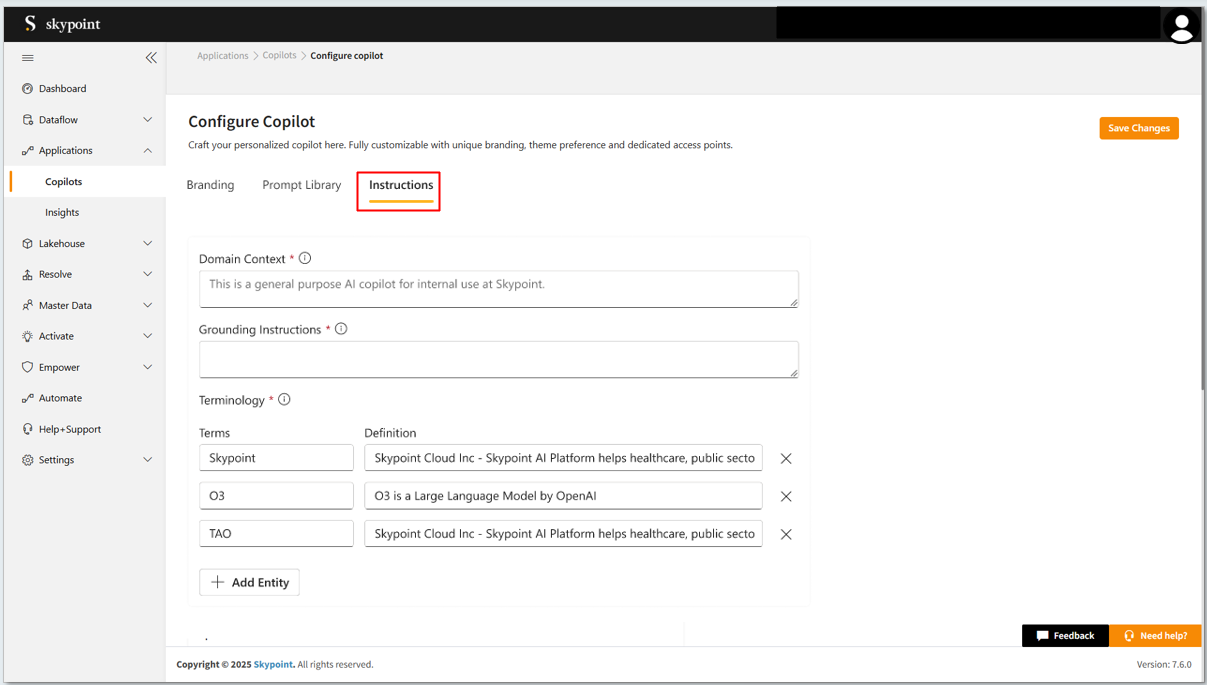This screenshot has width=1207, height=685.
Task: Open the Feedback button
Action: [1065, 635]
